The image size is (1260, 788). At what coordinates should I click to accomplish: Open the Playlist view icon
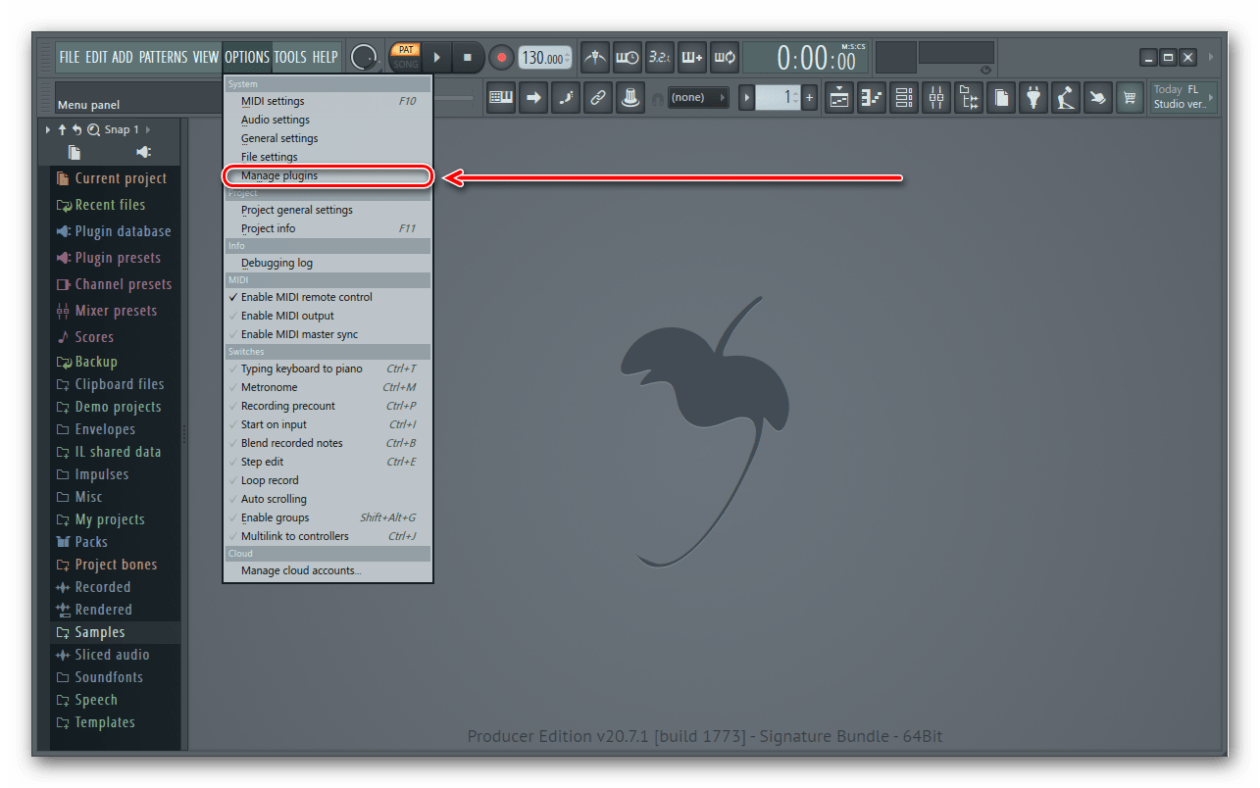tap(839, 97)
